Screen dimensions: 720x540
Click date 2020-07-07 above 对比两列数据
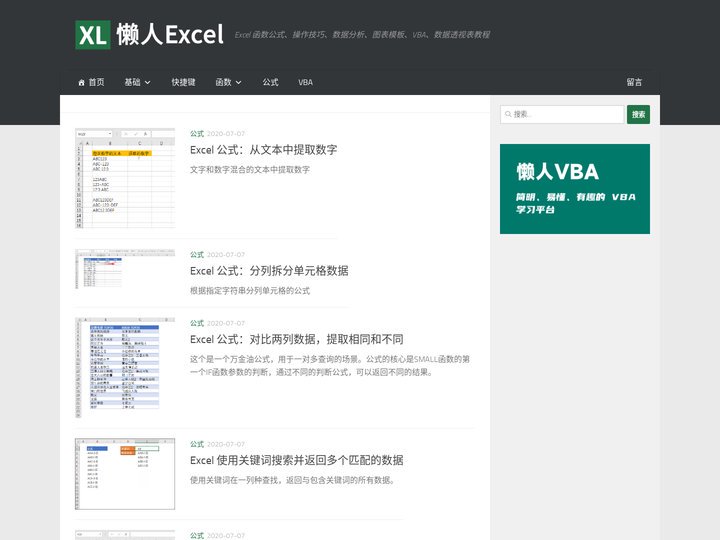coord(226,323)
